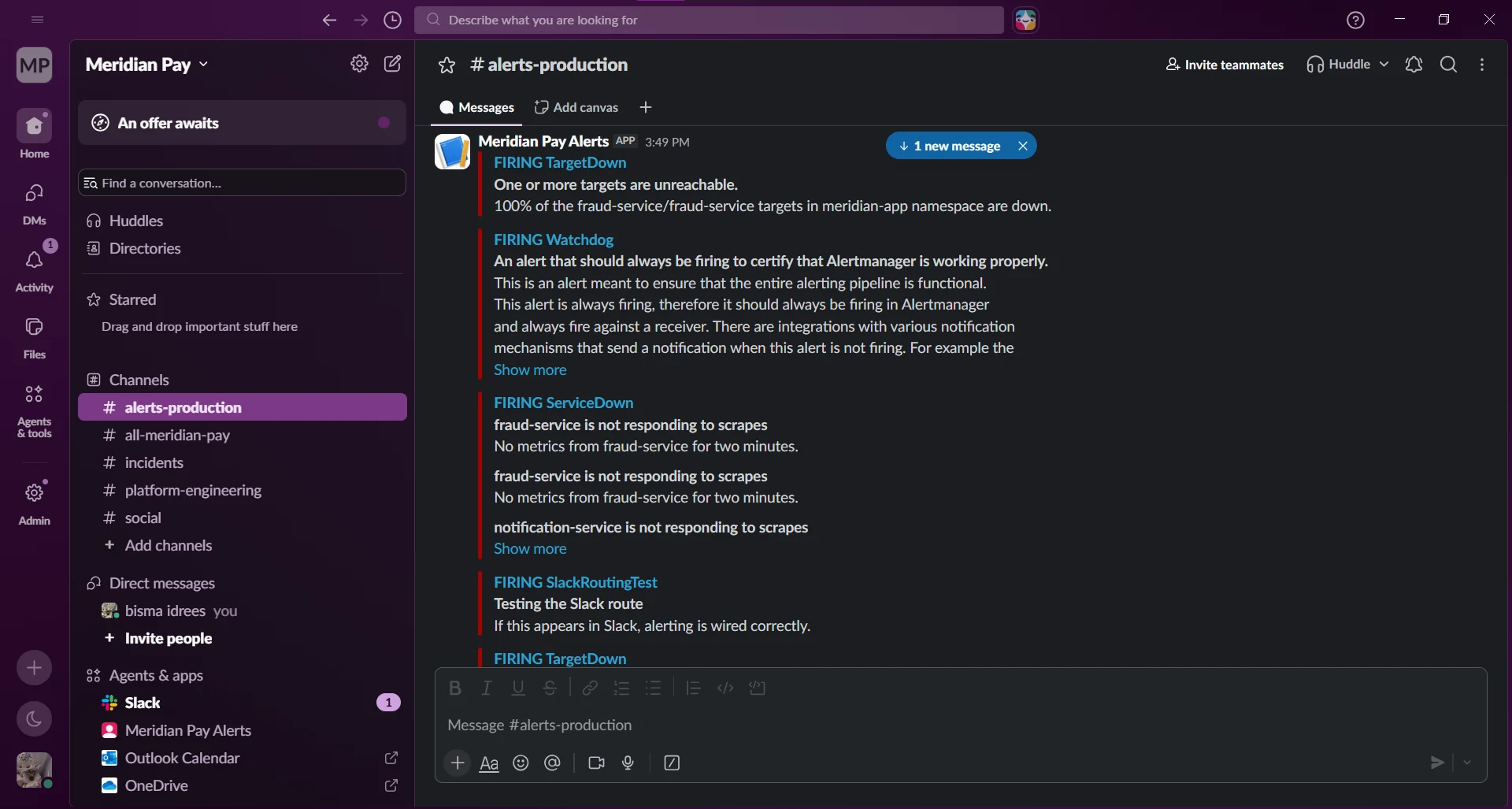Open DMs in left rail
The width and height of the screenshot is (1512, 809).
(35, 203)
